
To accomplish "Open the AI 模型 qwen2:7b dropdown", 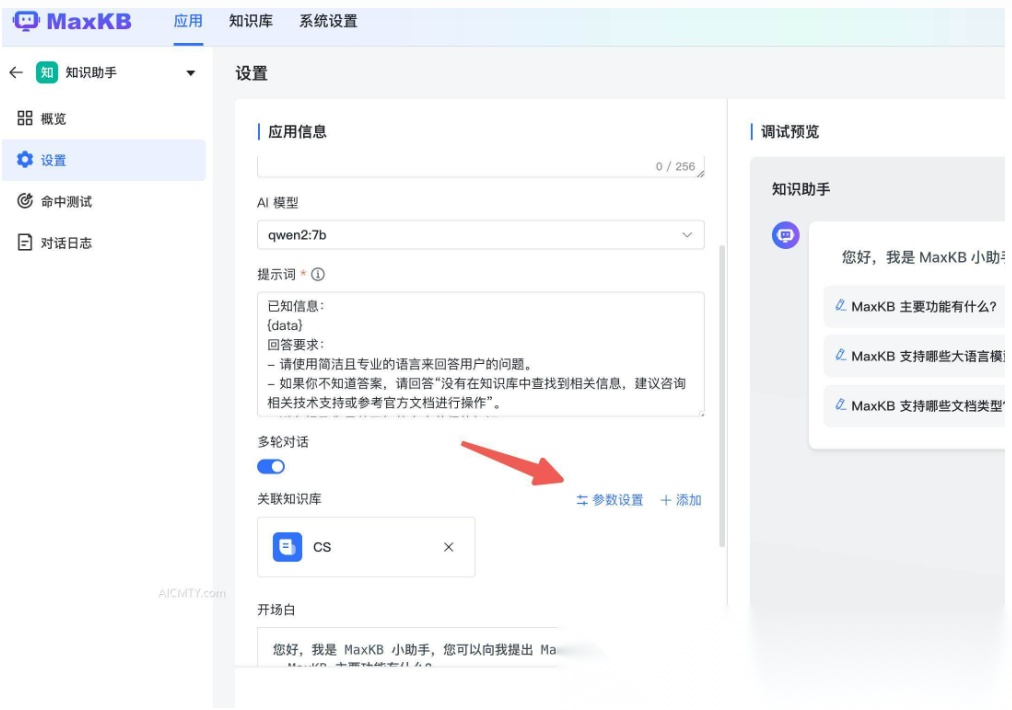I will pyautogui.click(x=480, y=235).
